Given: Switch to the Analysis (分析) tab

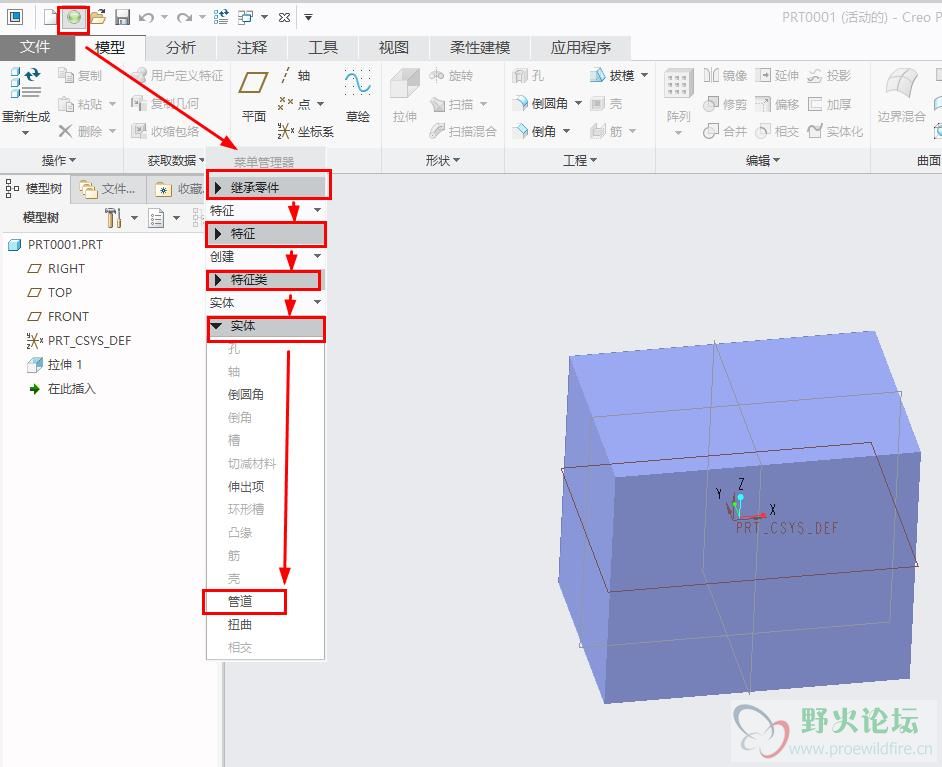Looking at the screenshot, I should coord(181,47).
